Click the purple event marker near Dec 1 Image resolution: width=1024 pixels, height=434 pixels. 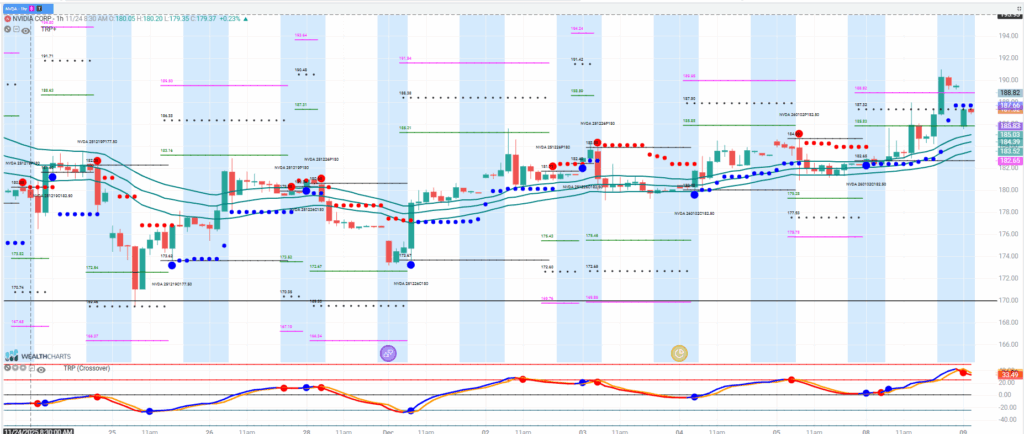[389, 354]
